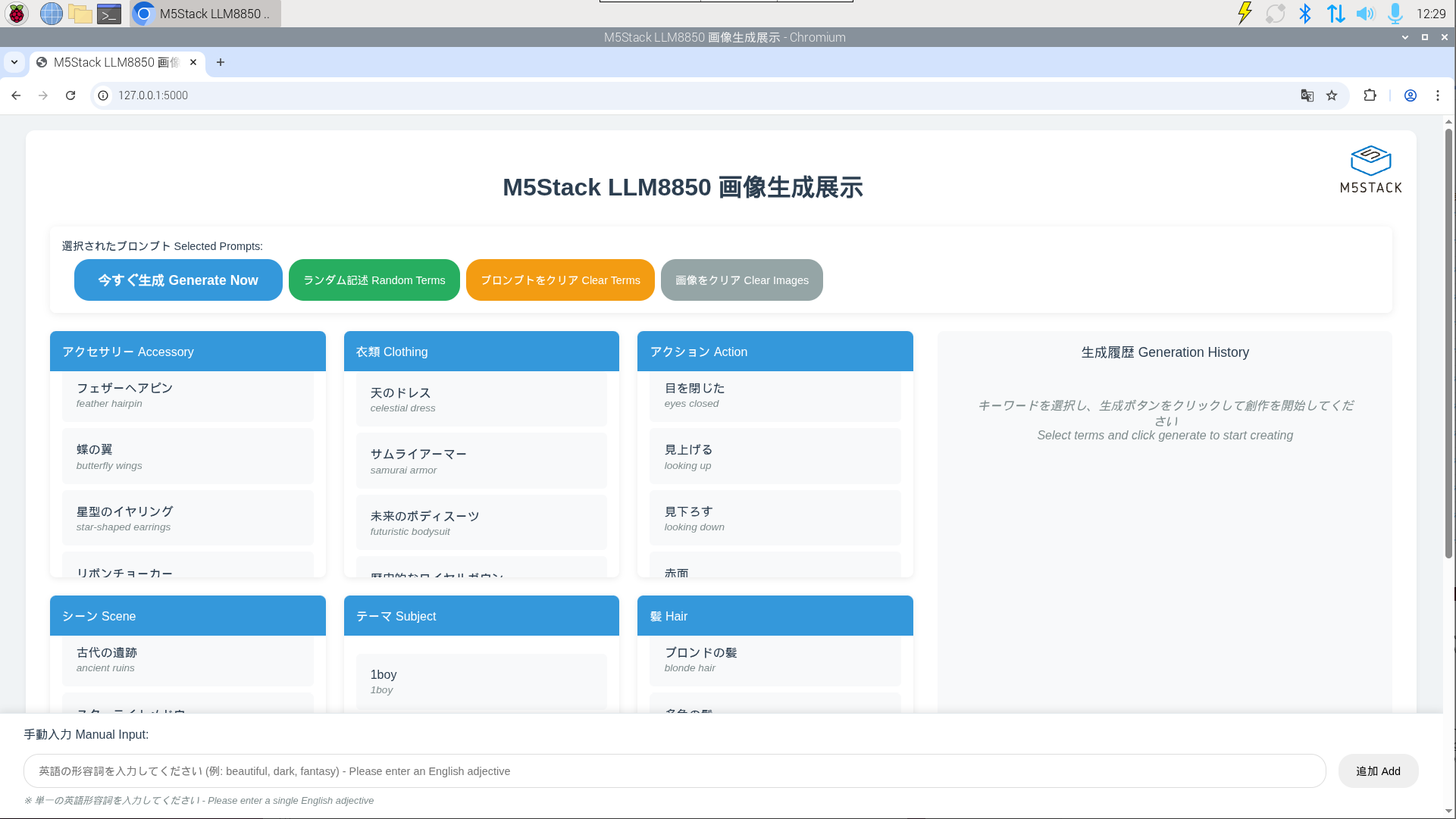Click the Raspberry Pi menu icon
This screenshot has width=1456, height=819.
(x=17, y=14)
